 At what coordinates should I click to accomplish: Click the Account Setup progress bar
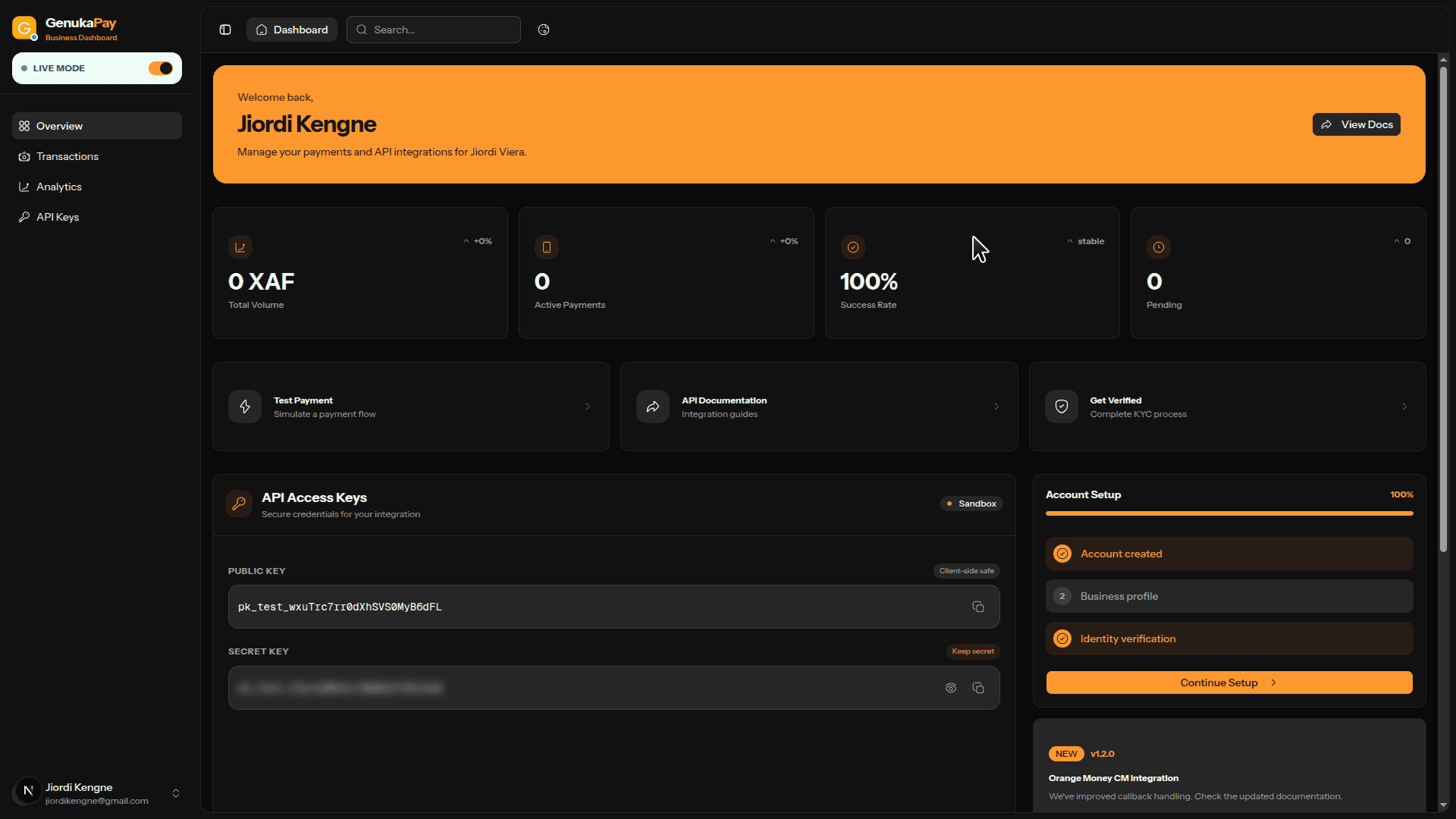[x=1228, y=513]
